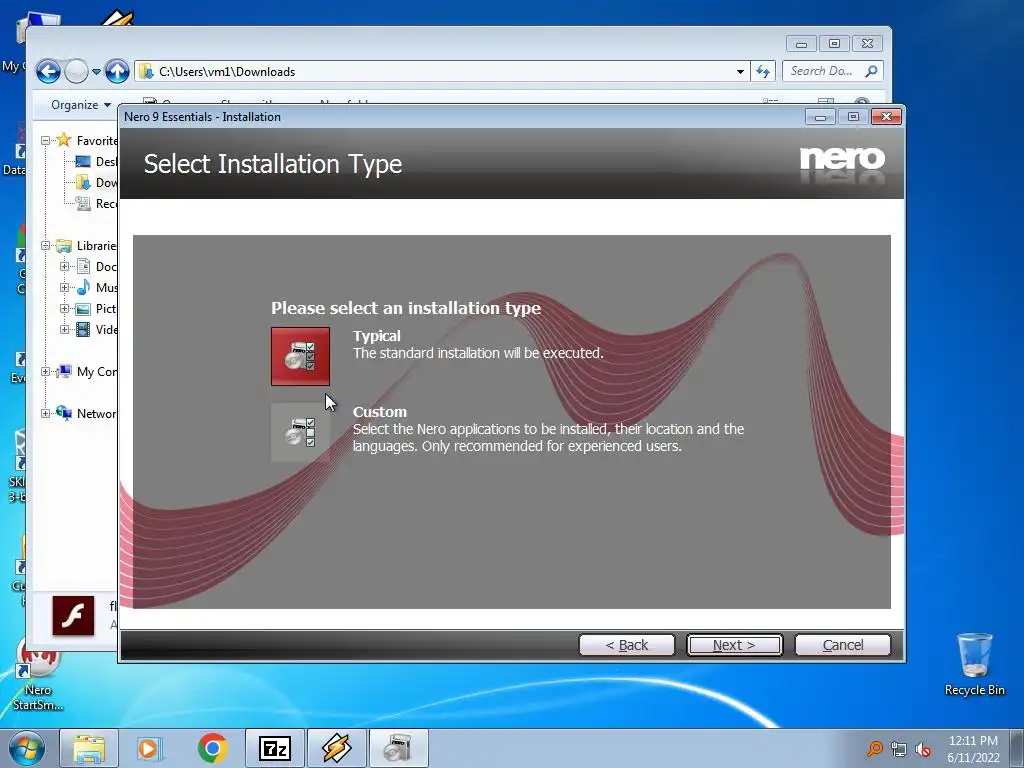Open the Explorer recent pages dropdown arrow

tap(96, 72)
